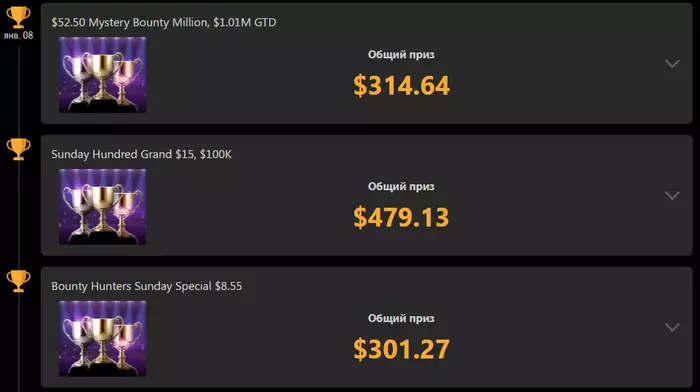This screenshot has width=700, height=392.
Task: Click the $301.27 prize amount
Action: click(401, 349)
